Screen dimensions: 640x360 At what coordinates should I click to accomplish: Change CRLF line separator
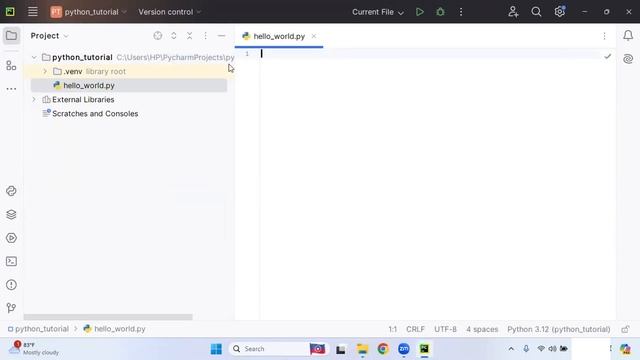tap(416, 329)
